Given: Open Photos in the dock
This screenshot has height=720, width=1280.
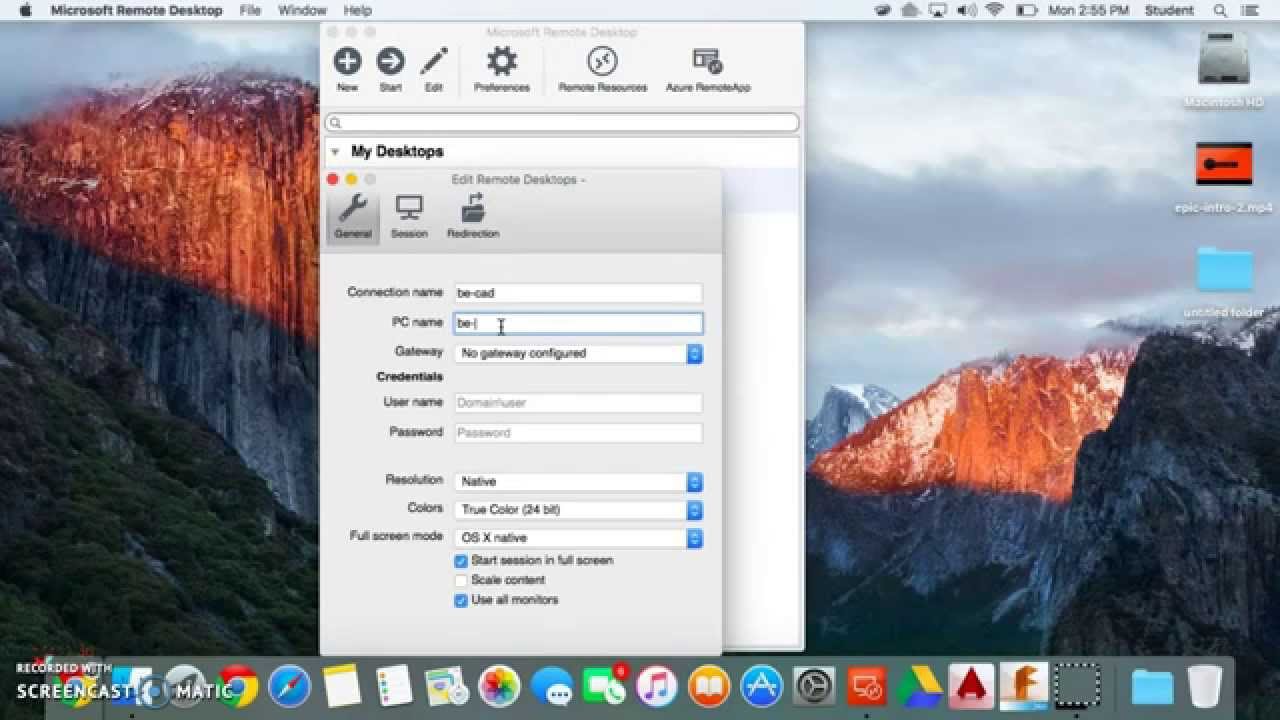Looking at the screenshot, I should (499, 686).
